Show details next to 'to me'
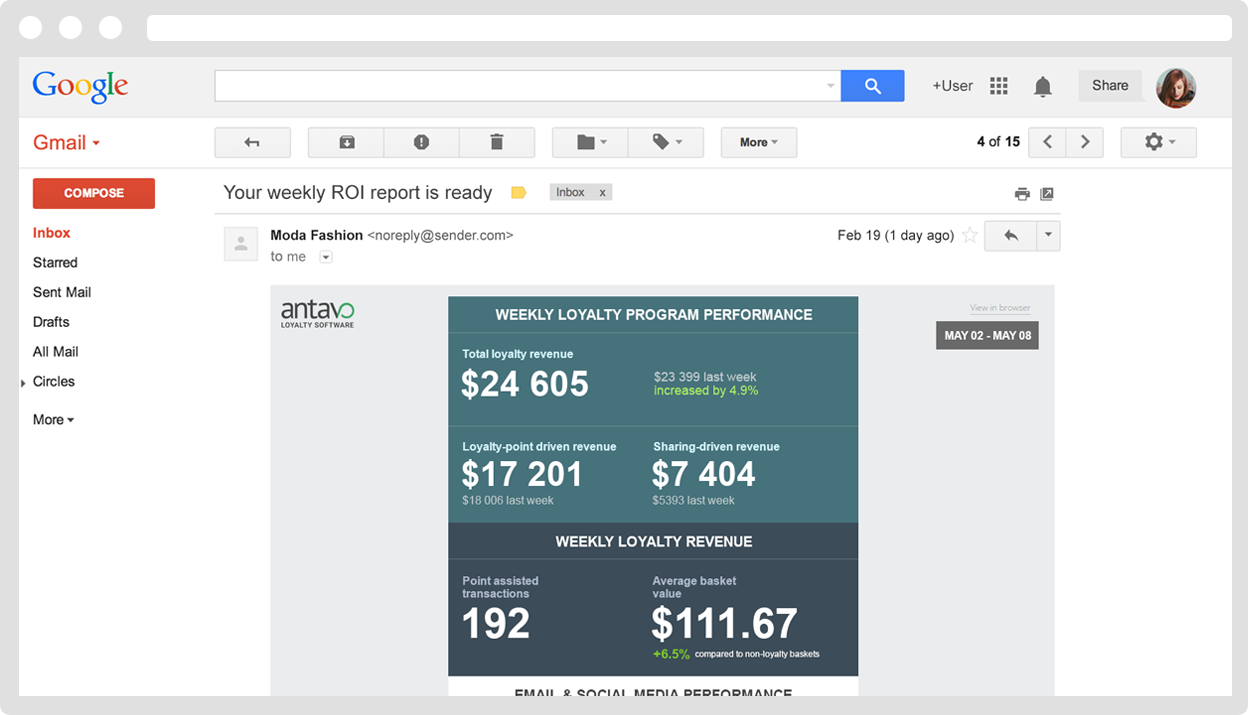Viewport: 1248px width, 715px height. [x=325, y=257]
